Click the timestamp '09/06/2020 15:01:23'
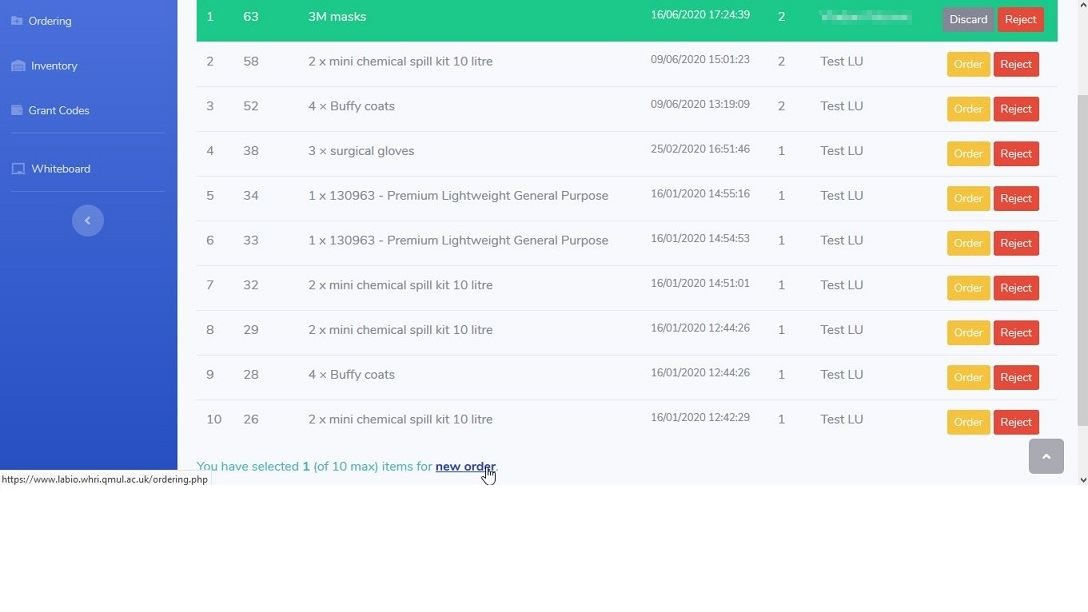Viewport: 1088px width, 612px height. (700, 60)
